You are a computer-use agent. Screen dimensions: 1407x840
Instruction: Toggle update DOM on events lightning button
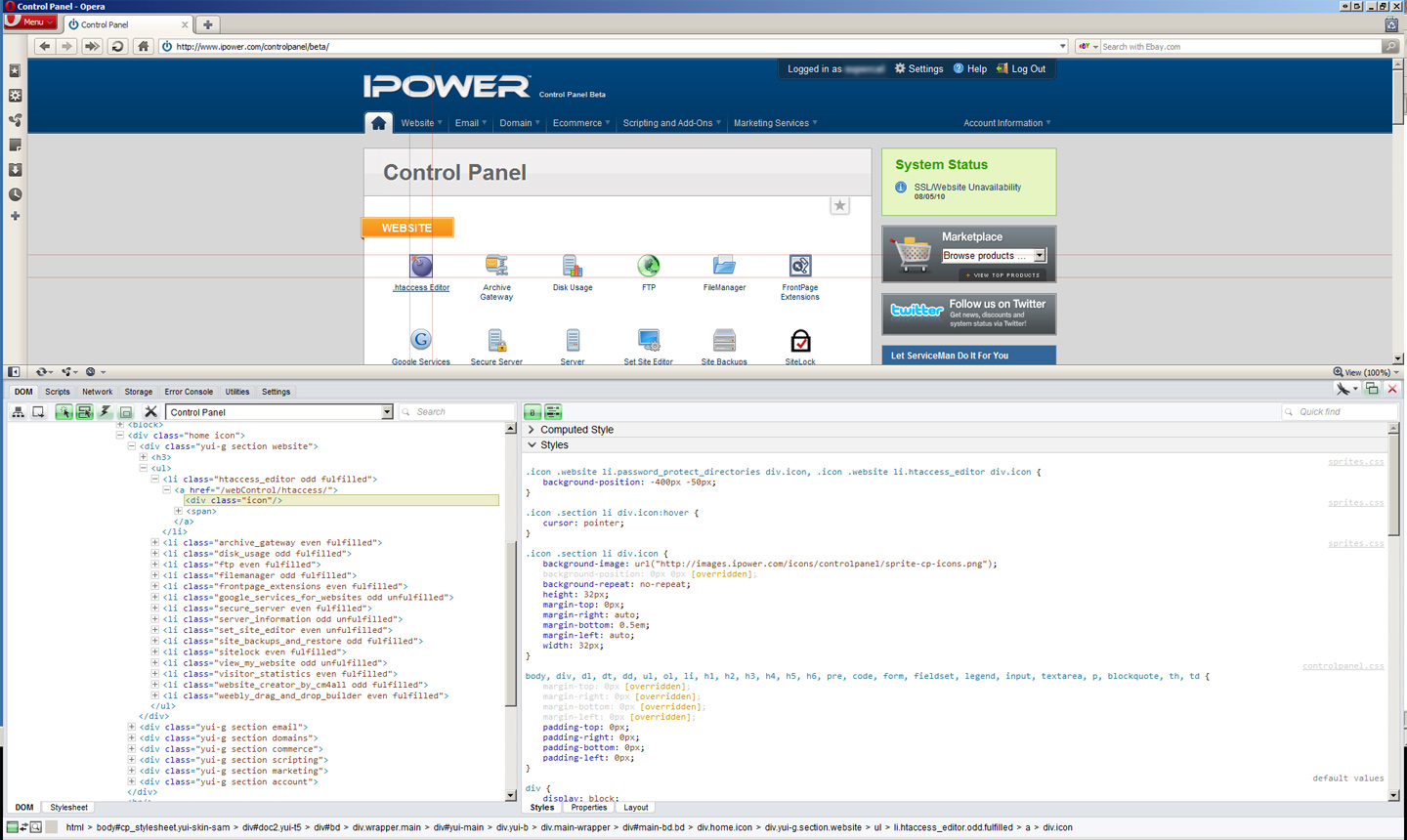[105, 412]
